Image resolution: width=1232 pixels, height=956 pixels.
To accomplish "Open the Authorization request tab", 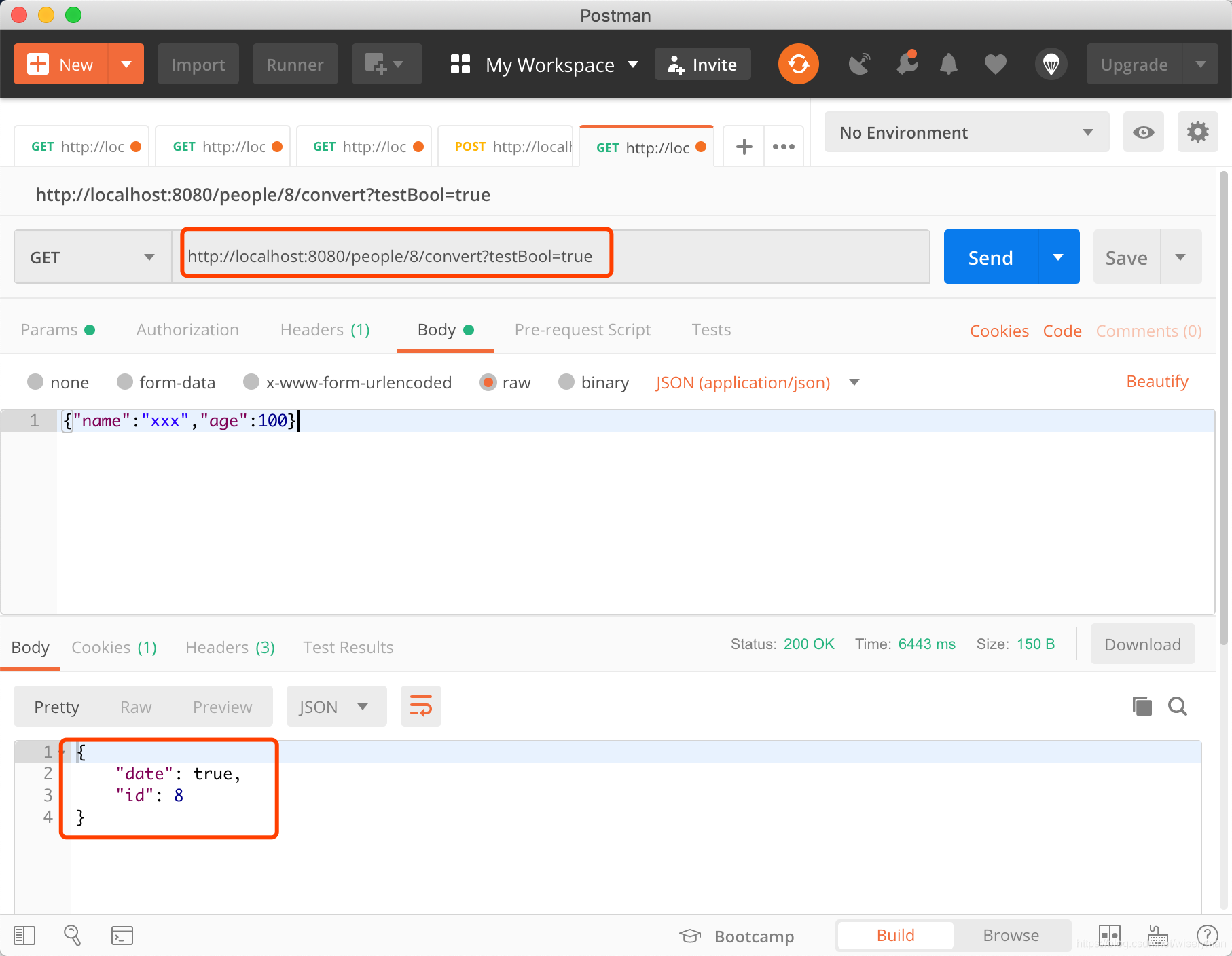I will point(187,330).
